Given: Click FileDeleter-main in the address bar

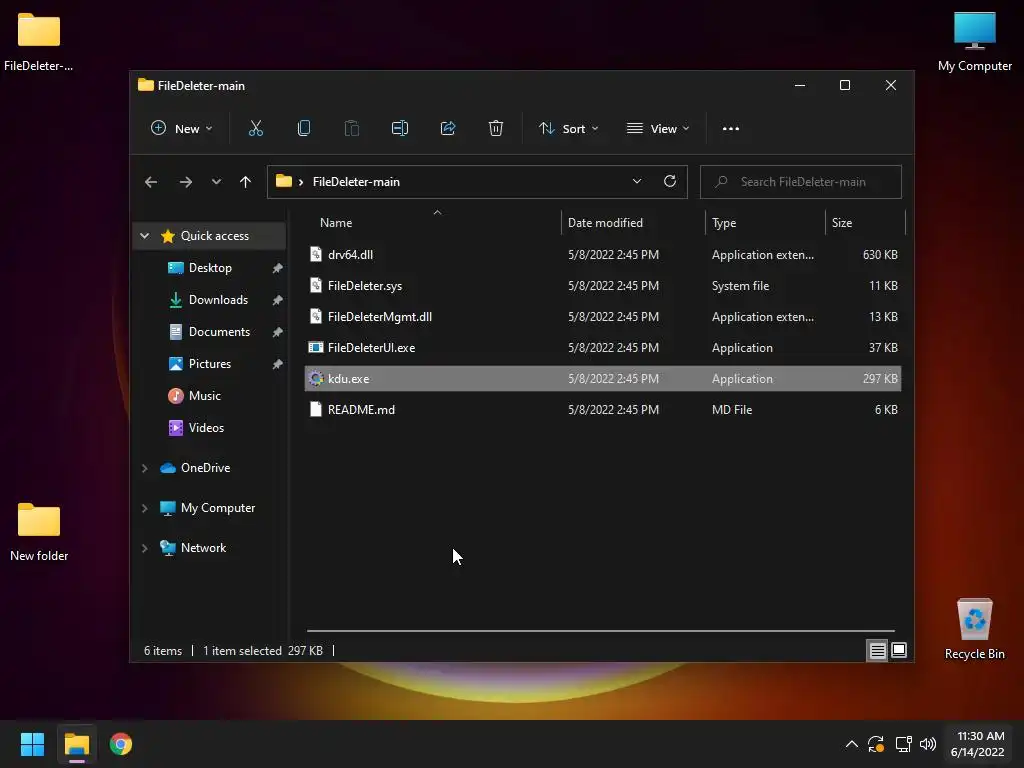Looking at the screenshot, I should [356, 182].
